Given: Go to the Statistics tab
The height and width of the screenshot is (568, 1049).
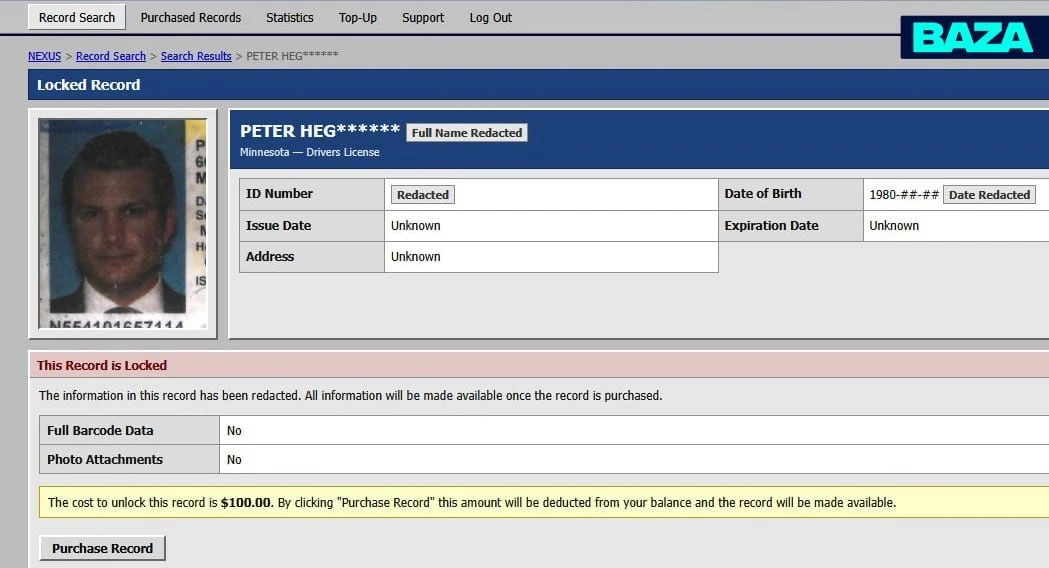Looking at the screenshot, I should point(290,17).
